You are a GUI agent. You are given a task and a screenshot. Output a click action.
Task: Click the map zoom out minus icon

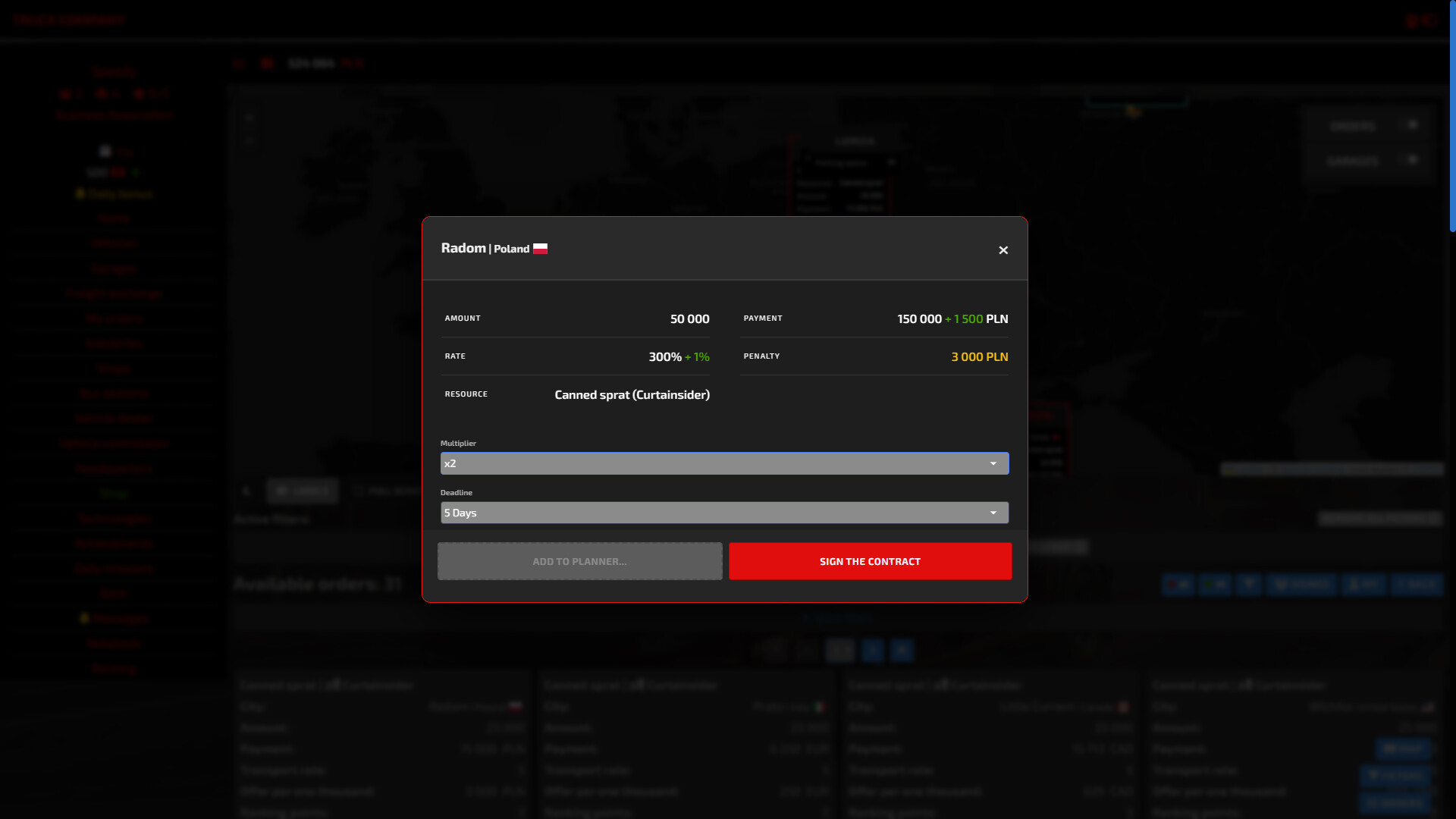point(249,140)
